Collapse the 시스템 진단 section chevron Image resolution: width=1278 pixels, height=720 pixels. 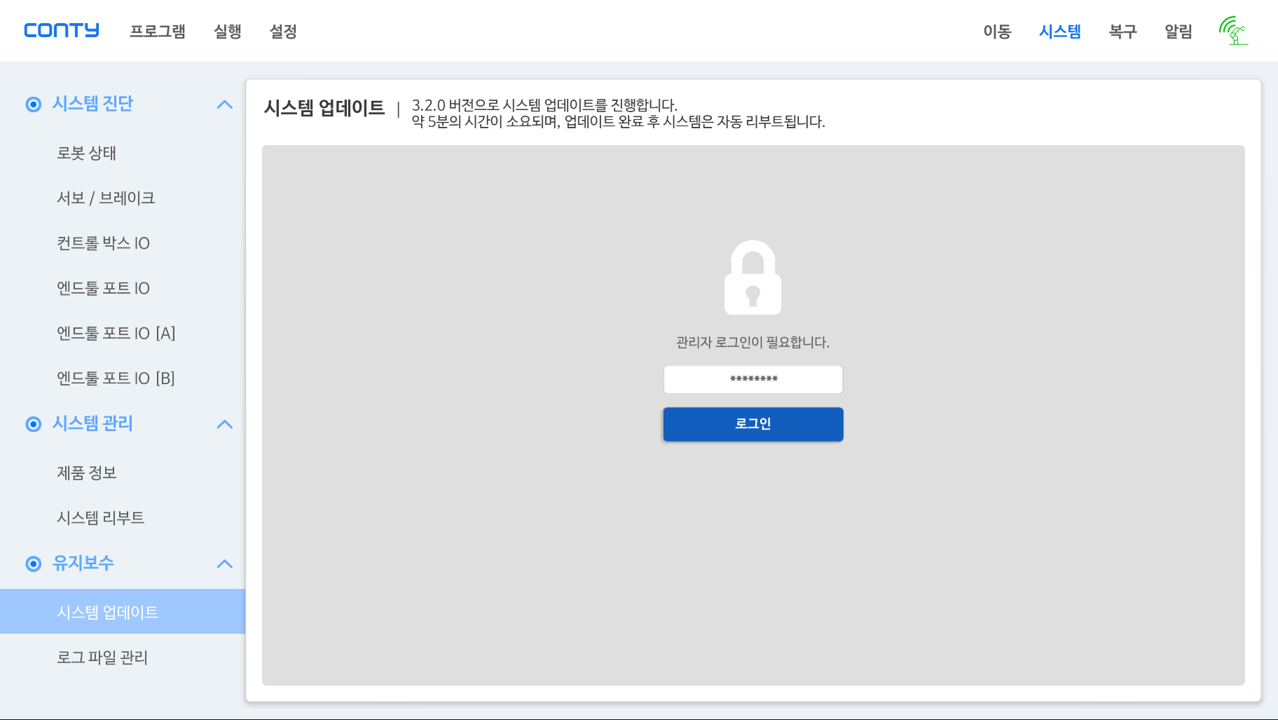[x=225, y=105]
